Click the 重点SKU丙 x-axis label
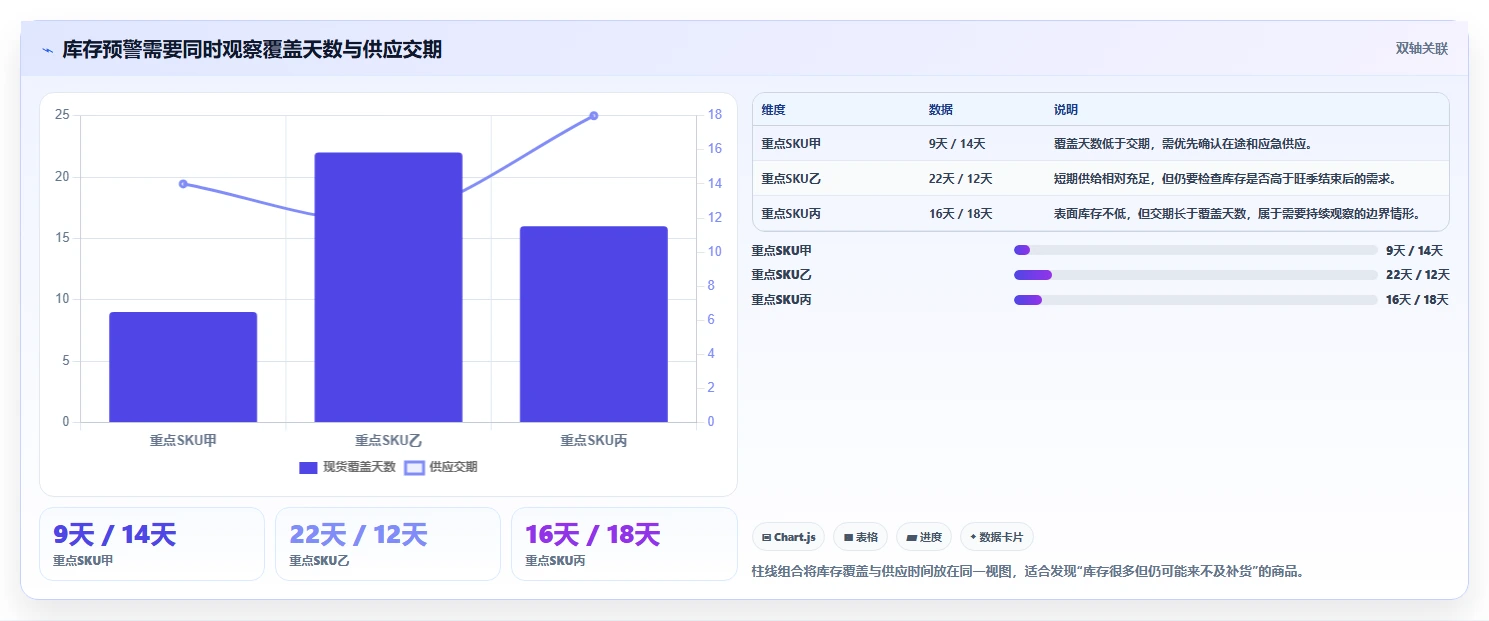This screenshot has width=1489, height=621. click(593, 440)
